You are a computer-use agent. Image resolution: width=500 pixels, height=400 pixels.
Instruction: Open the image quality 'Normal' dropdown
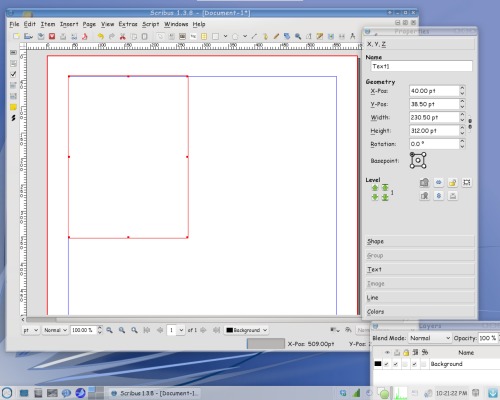[55, 330]
